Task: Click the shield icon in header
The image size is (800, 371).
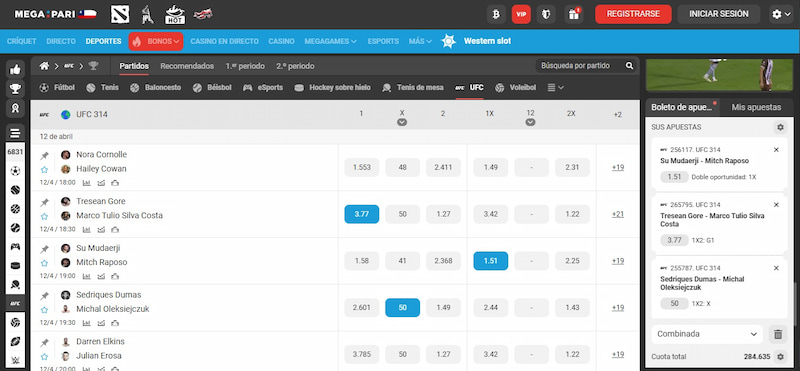Action: tap(546, 14)
